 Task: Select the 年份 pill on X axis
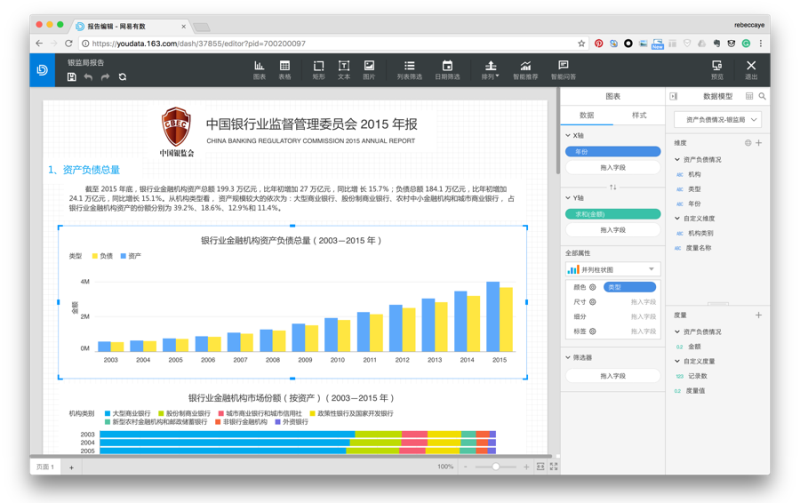pos(613,152)
